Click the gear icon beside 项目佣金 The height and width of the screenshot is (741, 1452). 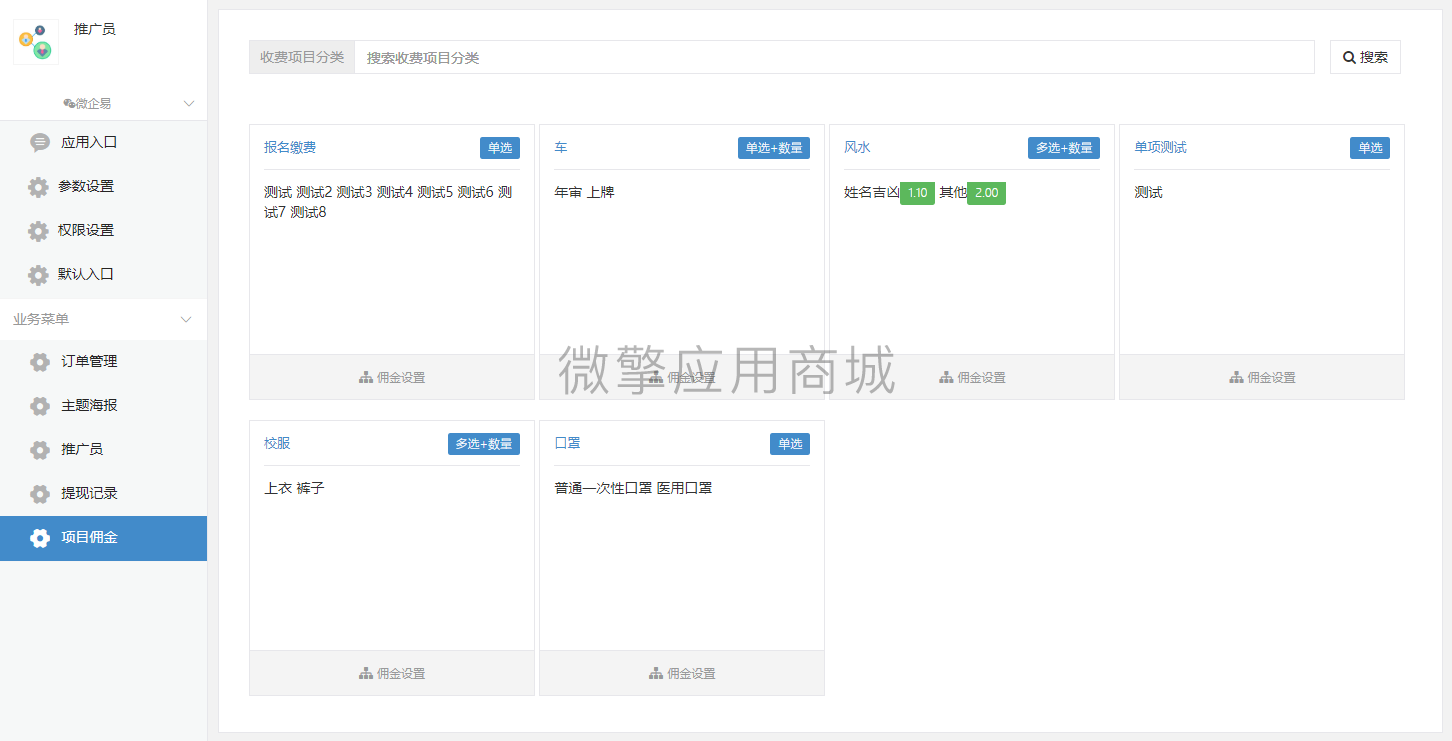click(40, 538)
